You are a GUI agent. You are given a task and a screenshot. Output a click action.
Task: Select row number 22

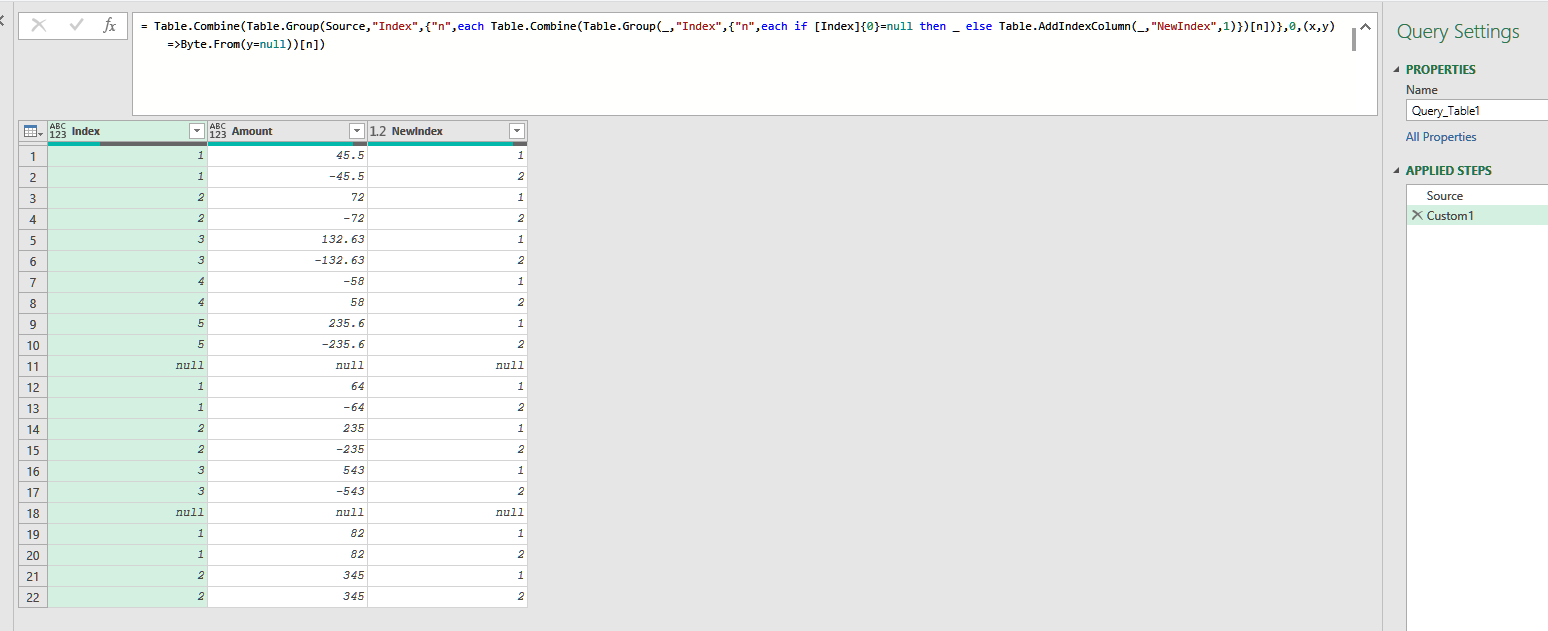33,596
